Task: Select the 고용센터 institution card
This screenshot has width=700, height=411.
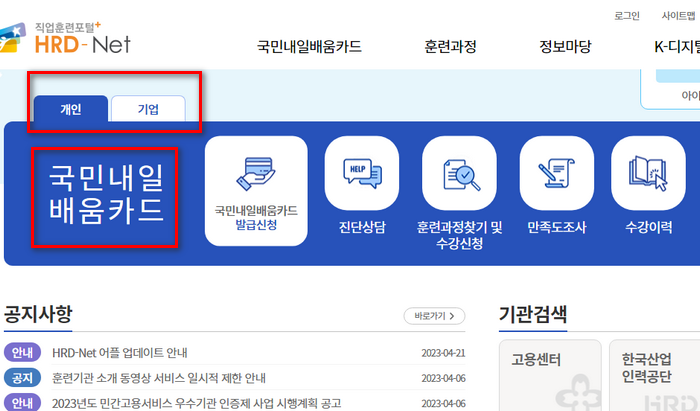Action: (550, 375)
